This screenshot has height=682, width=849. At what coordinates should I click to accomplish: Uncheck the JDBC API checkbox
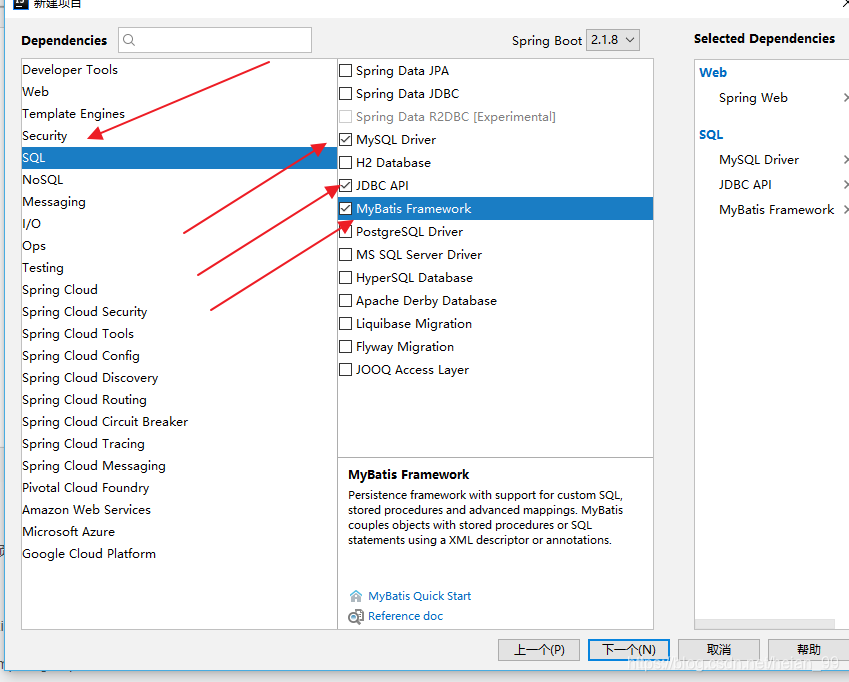346,186
